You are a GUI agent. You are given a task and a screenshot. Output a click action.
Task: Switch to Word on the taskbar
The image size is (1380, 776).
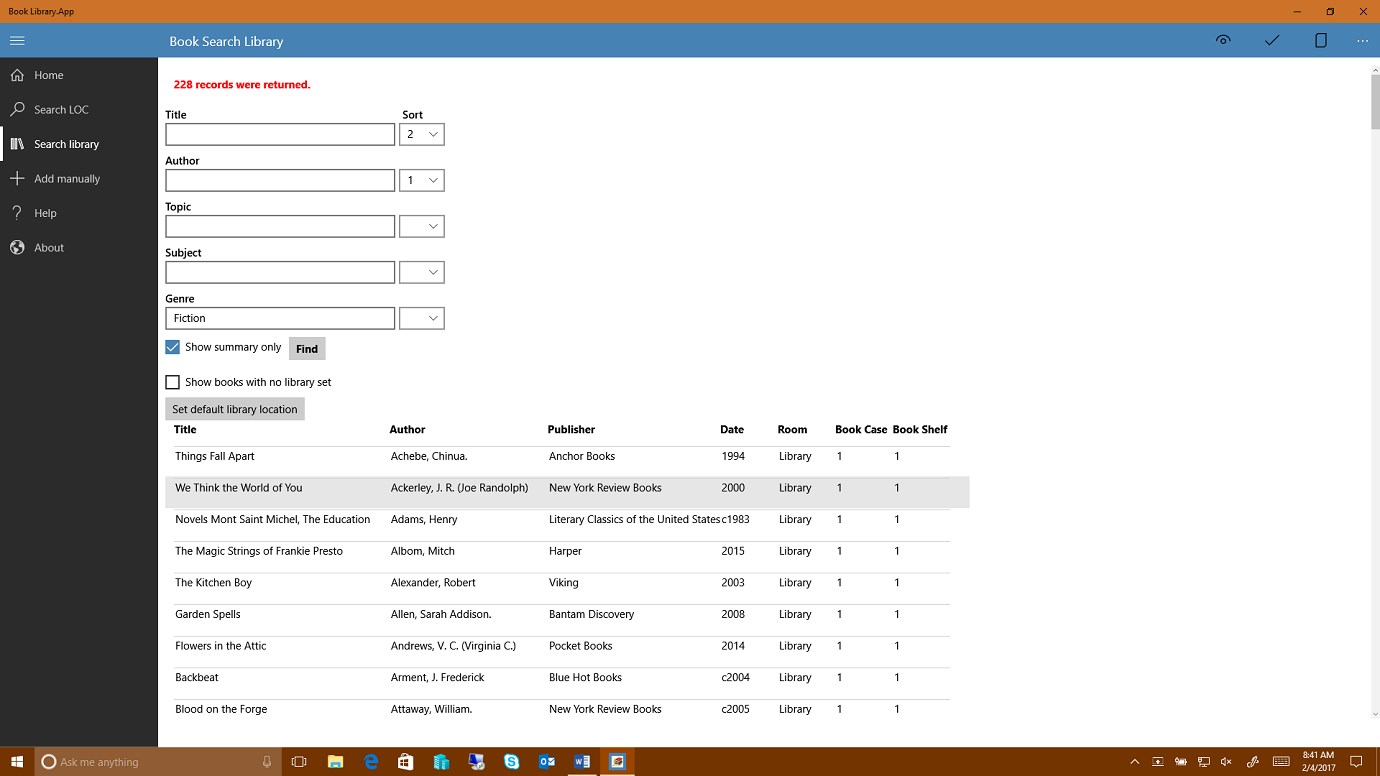[x=582, y=762]
